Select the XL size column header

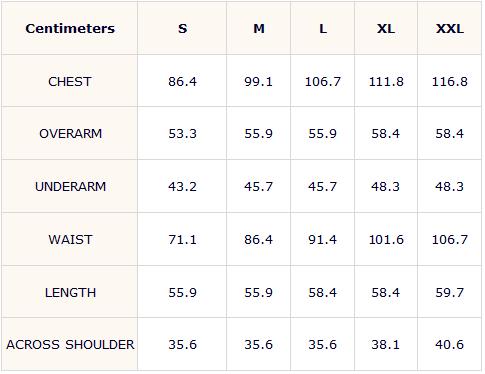386,28
